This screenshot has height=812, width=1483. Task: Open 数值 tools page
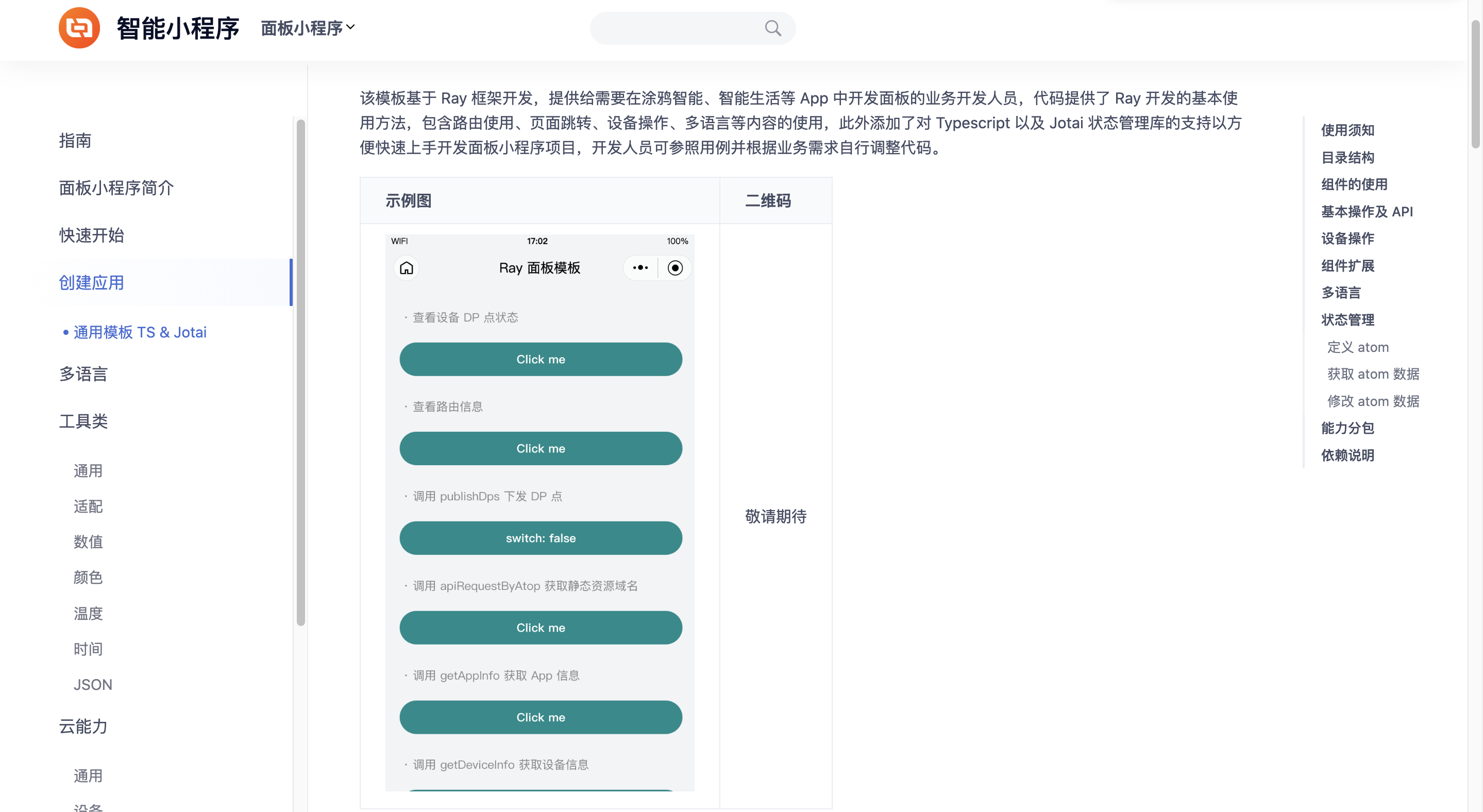[x=88, y=542]
